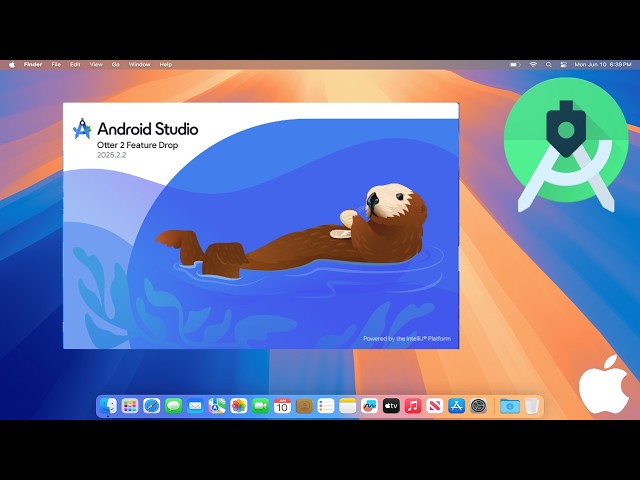640x480 pixels.
Task: Launch Safari from the Dock
Action: [x=152, y=406]
